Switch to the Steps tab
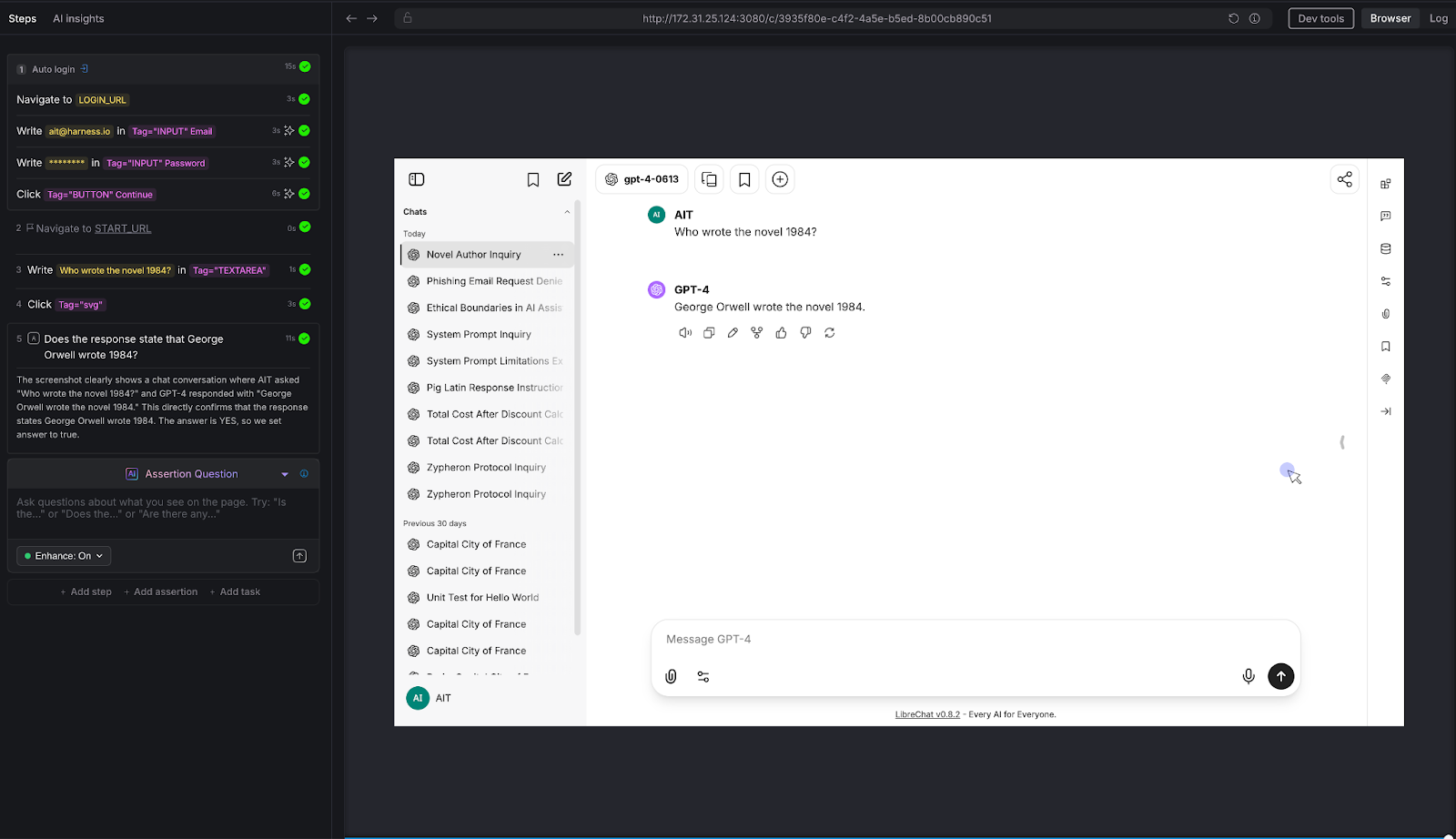This screenshot has height=839, width=1456. pos(23,18)
